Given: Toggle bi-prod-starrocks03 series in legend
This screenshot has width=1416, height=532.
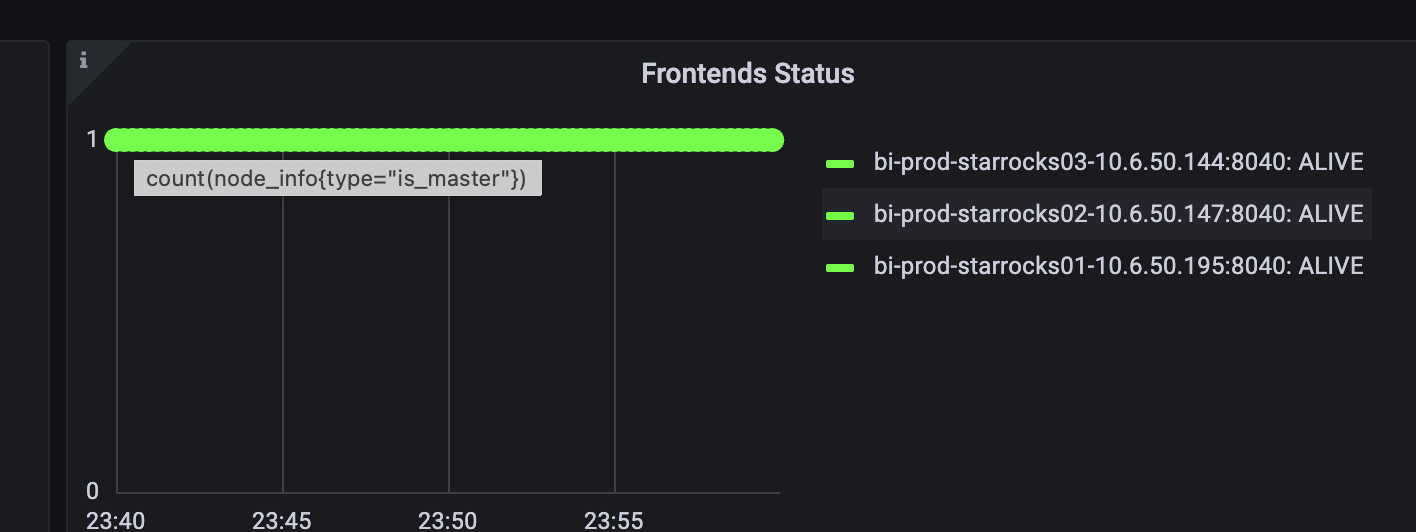Looking at the screenshot, I should click(x=1118, y=162).
